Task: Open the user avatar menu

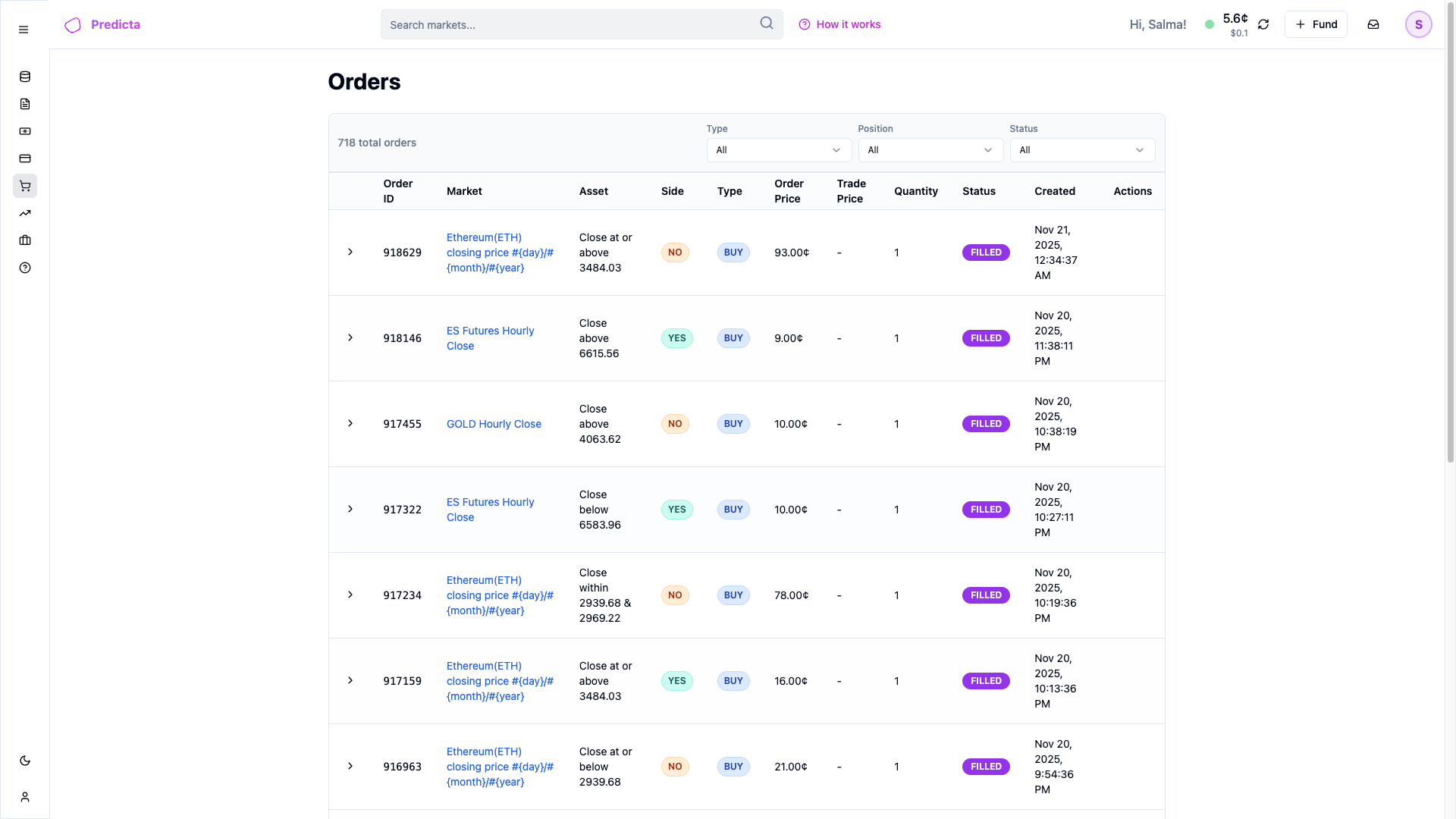Action: click(1419, 24)
